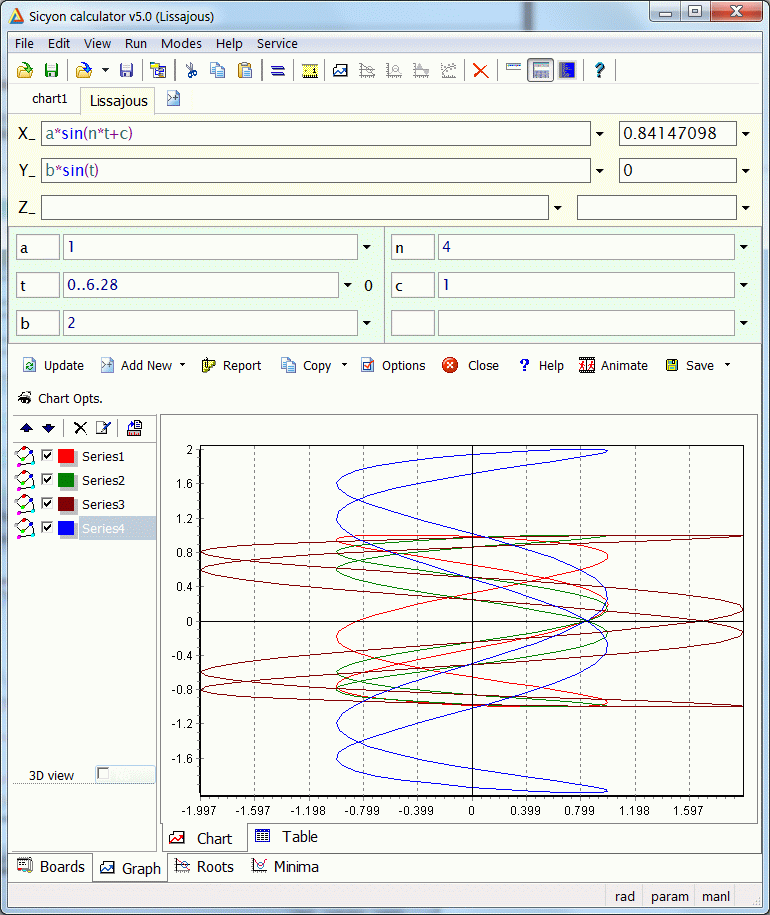Image resolution: width=770 pixels, height=915 pixels.
Task: Move series down with the arrow icon
Action: click(x=48, y=428)
